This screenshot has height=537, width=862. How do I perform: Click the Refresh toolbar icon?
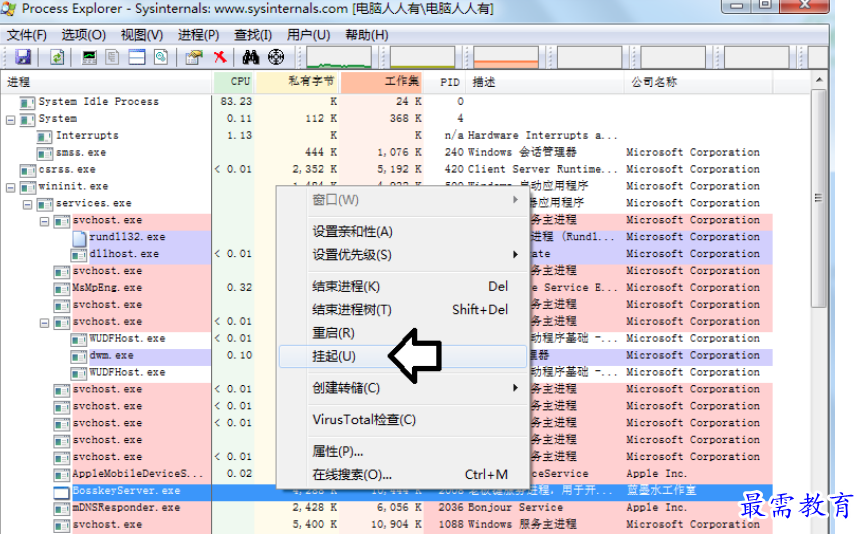(x=57, y=57)
